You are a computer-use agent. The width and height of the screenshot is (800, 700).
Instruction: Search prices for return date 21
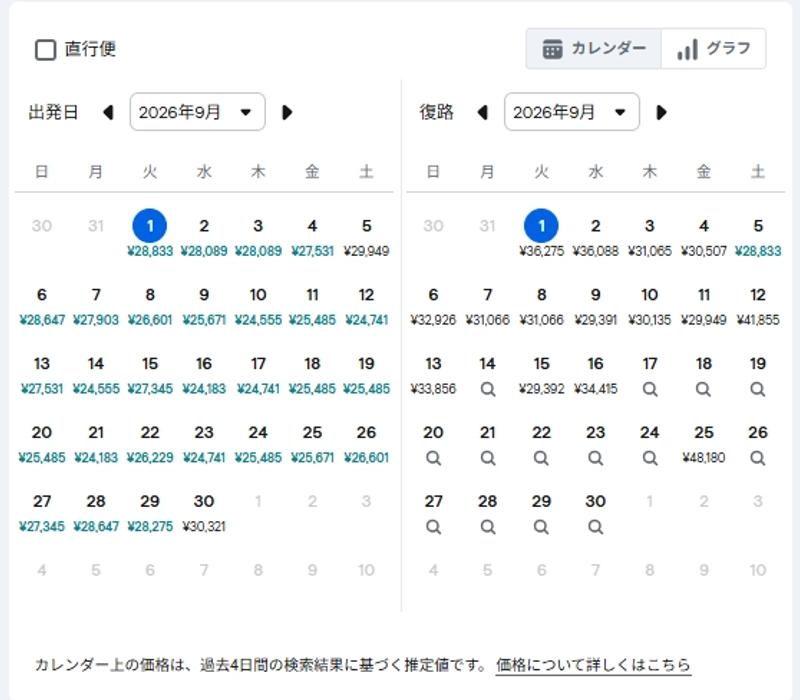[x=488, y=458]
